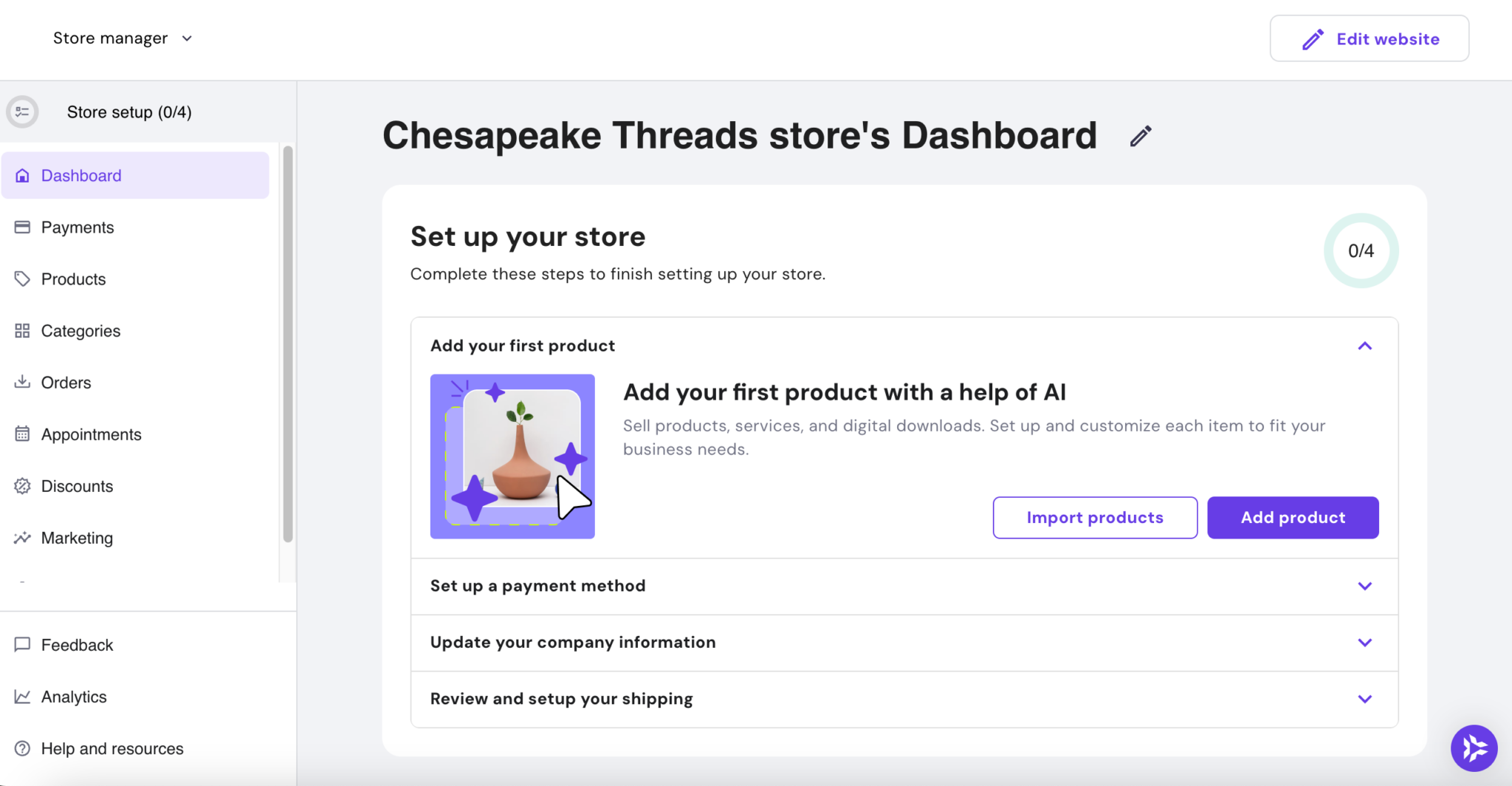Click the Orders download icon
This screenshot has height=786, width=1512.
click(x=22, y=382)
